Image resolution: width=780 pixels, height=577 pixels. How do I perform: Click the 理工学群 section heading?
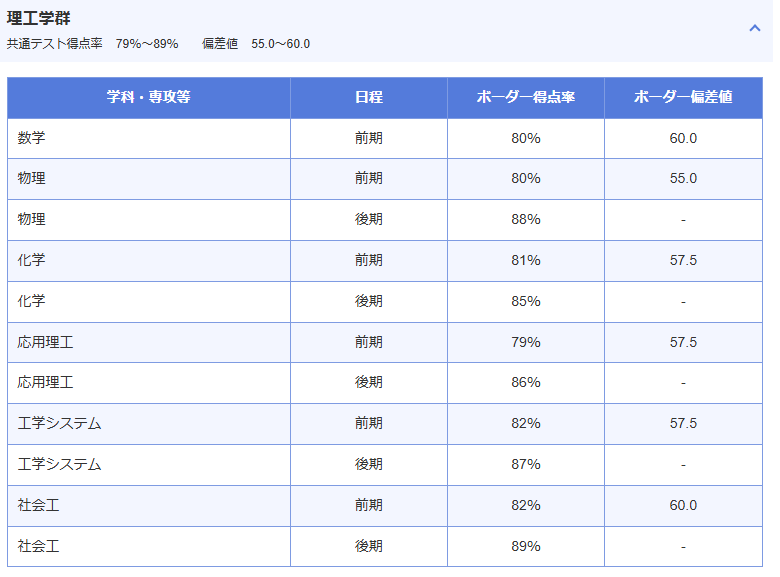39,18
